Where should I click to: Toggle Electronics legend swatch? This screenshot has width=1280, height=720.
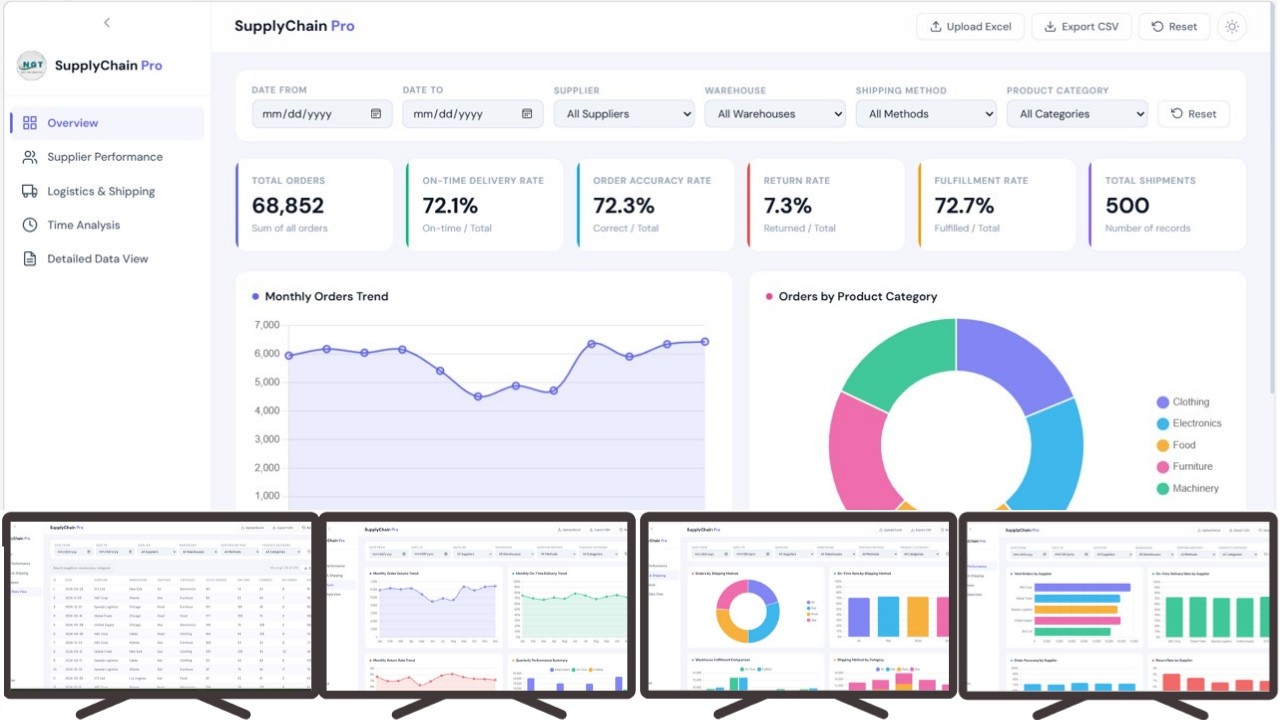point(1163,424)
